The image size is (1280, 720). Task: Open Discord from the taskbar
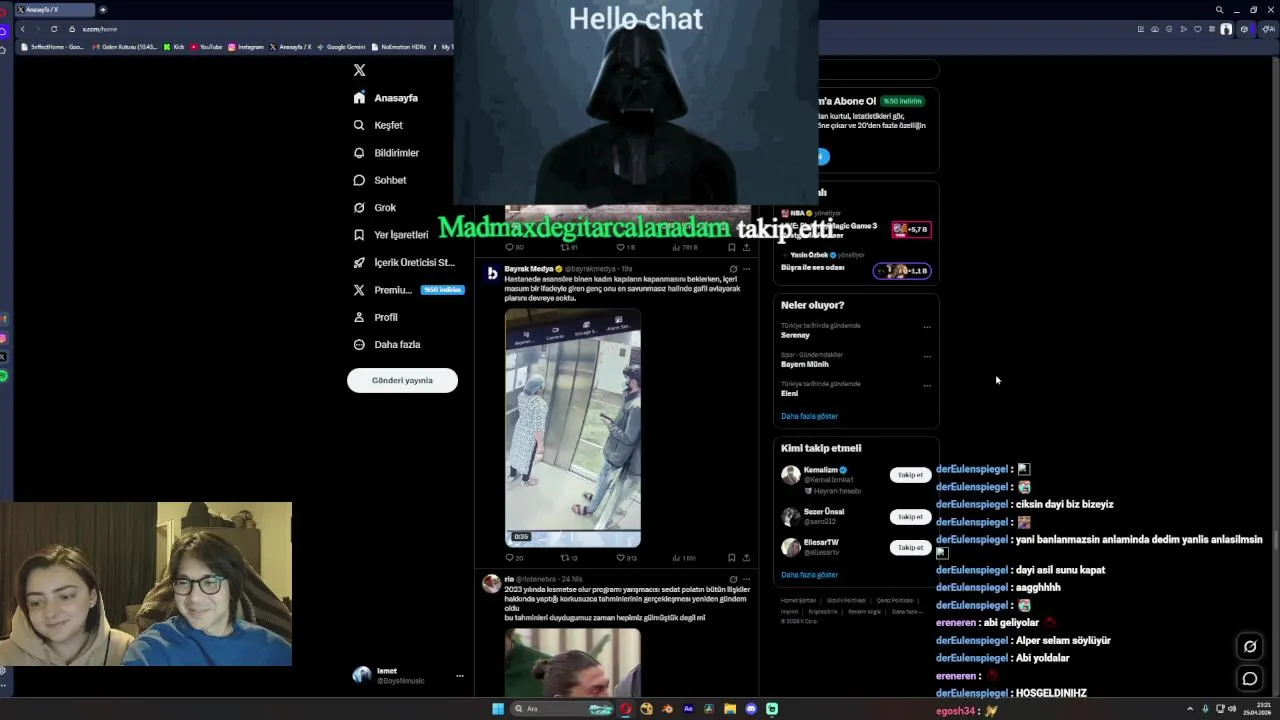751,709
